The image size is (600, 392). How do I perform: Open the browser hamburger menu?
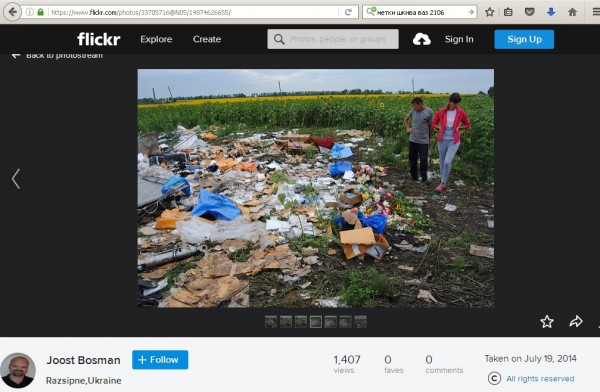[596, 12]
